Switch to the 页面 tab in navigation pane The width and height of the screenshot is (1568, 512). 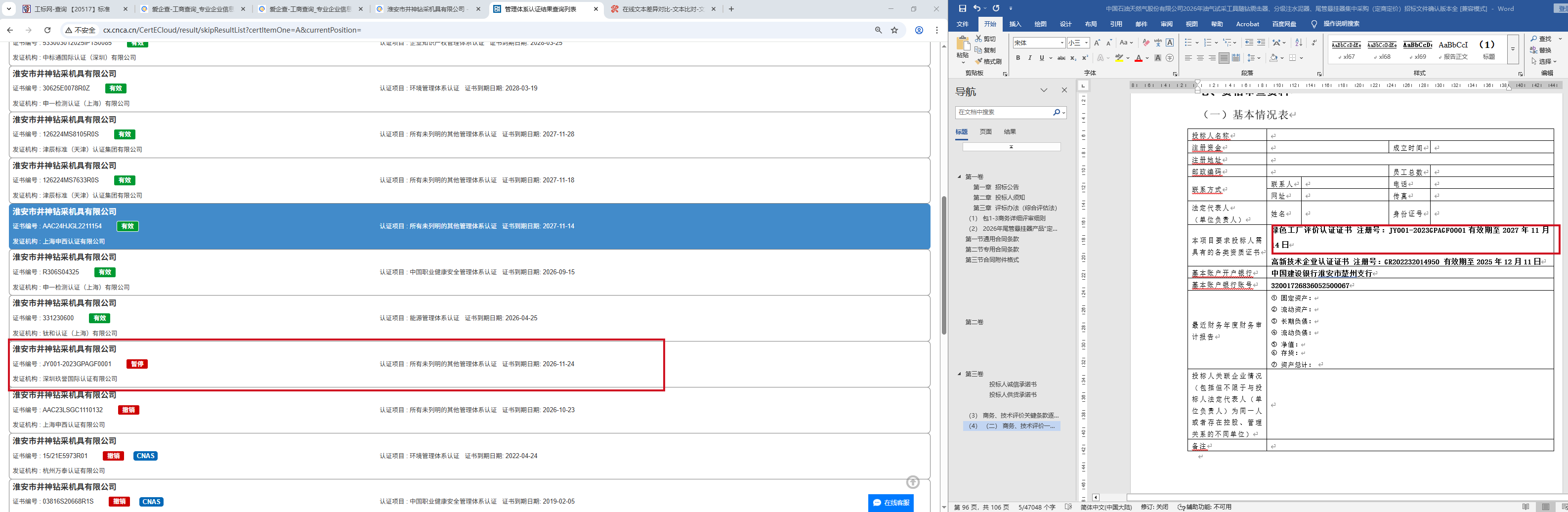tap(985, 131)
